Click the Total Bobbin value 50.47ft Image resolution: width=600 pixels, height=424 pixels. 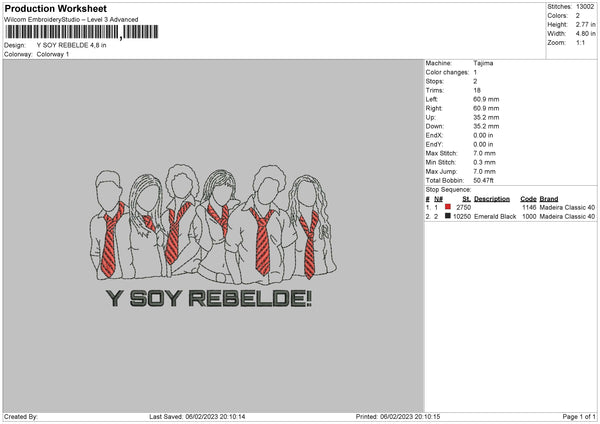coord(484,181)
